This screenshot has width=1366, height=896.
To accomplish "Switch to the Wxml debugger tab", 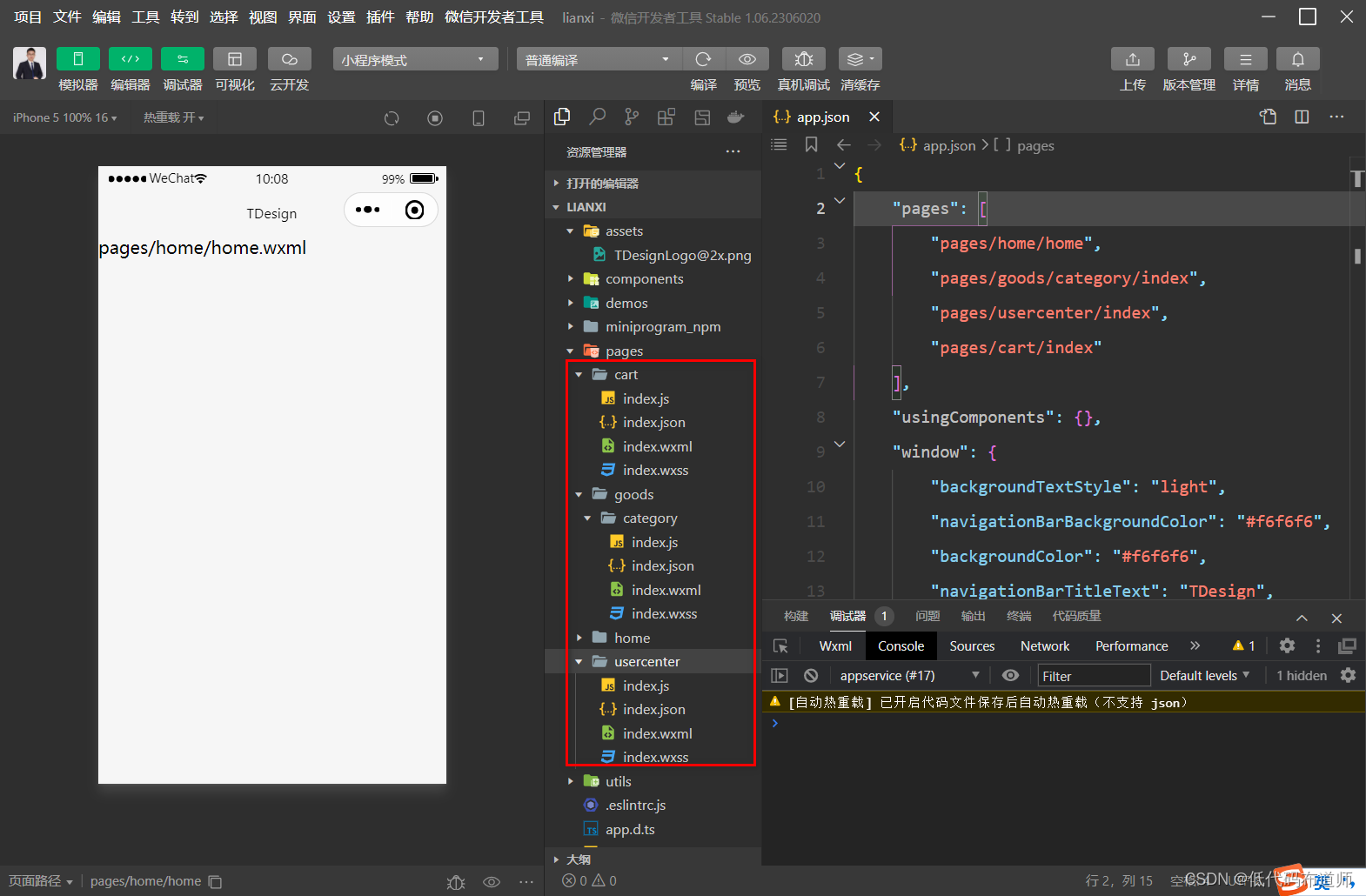I will coord(835,645).
